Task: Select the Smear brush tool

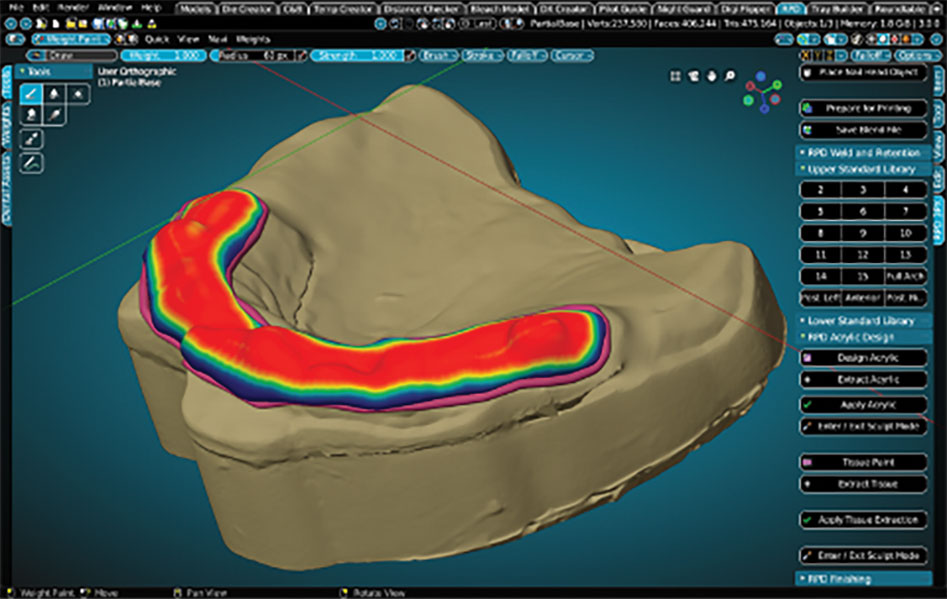Action: pos(31,116)
